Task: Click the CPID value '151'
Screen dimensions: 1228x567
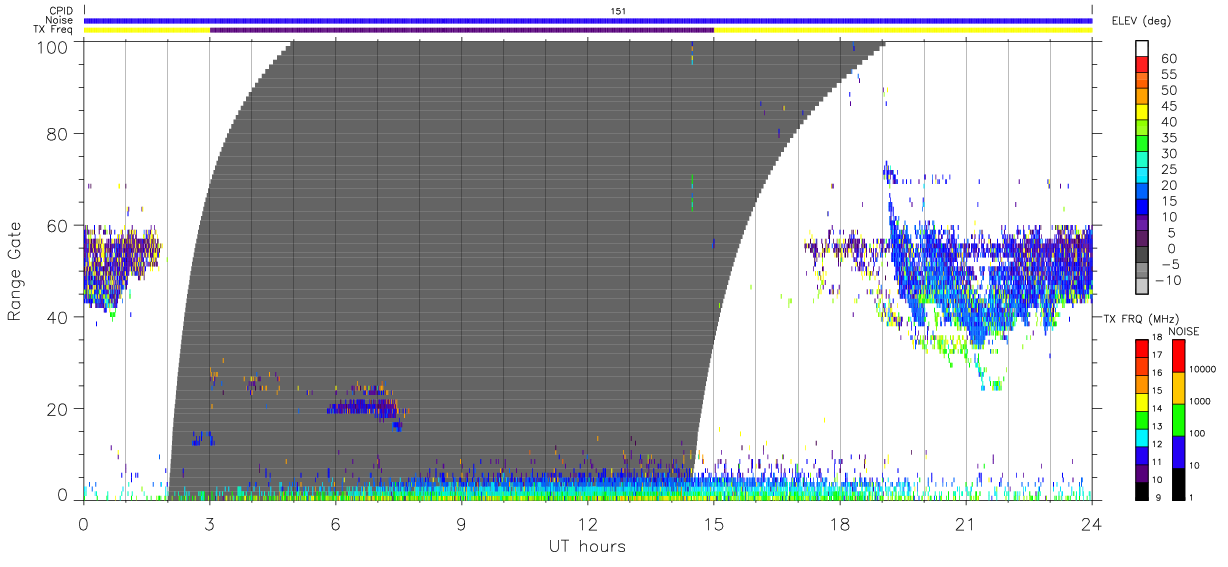Action: click(x=619, y=11)
